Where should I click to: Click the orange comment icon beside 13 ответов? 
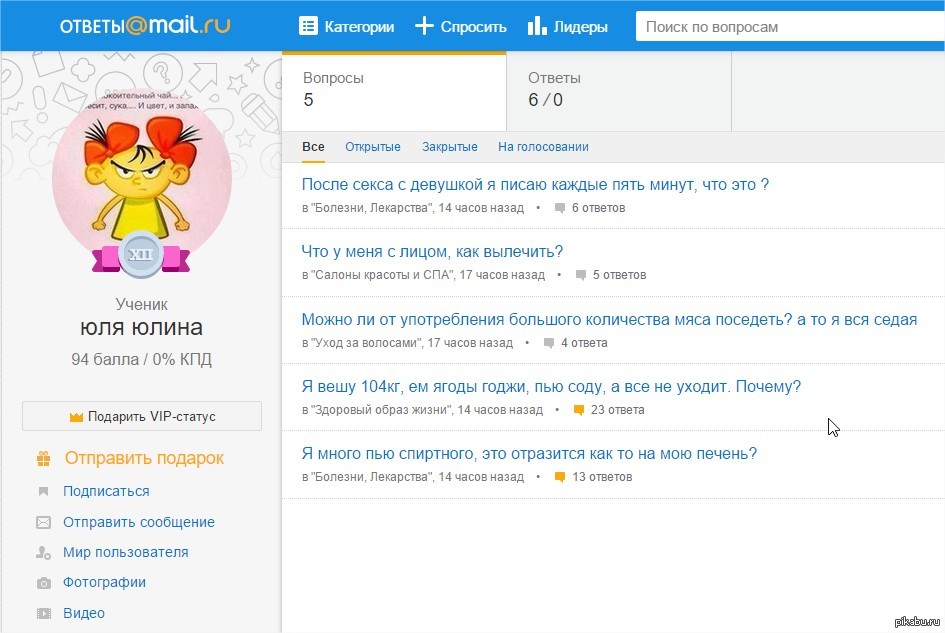click(x=560, y=477)
